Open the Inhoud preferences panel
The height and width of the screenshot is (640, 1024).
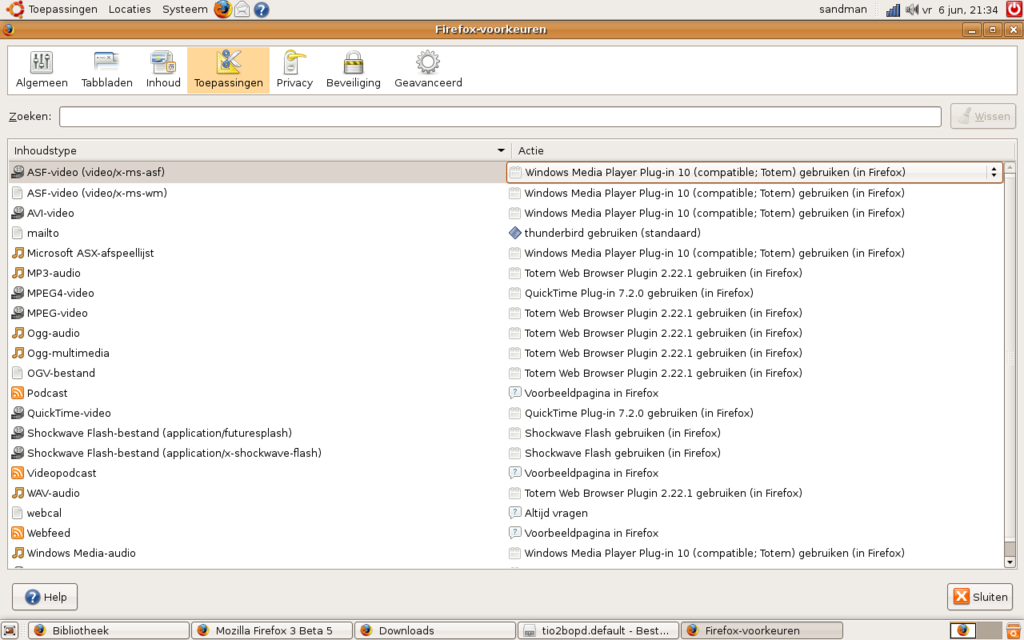pyautogui.click(x=163, y=70)
